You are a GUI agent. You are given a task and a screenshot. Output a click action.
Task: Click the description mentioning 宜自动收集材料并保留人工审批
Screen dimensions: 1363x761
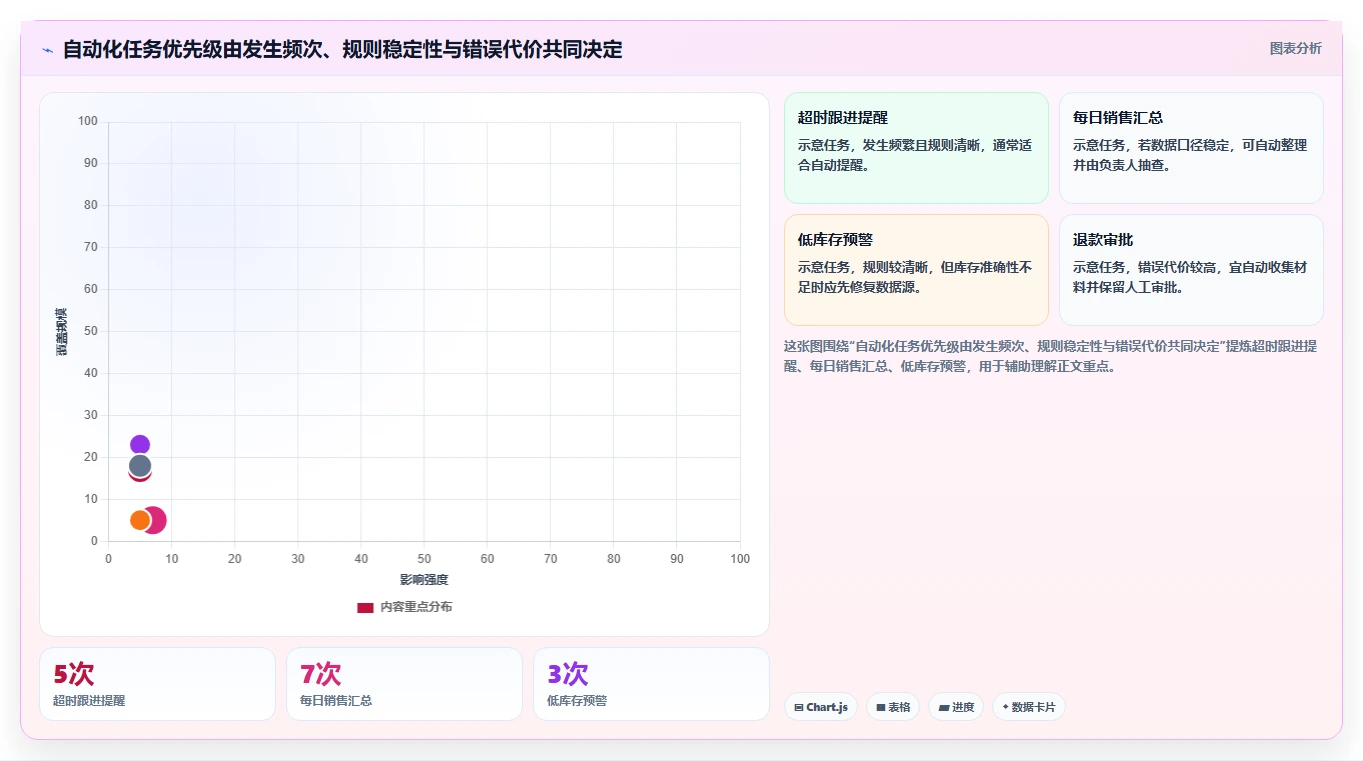(1190, 277)
